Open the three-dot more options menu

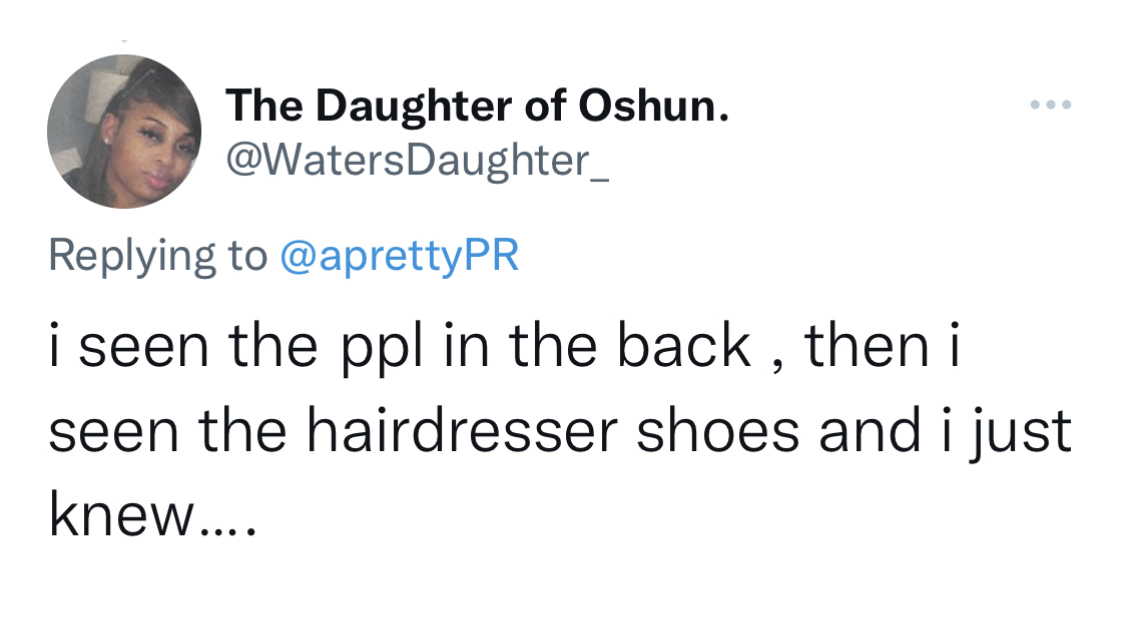[1050, 105]
